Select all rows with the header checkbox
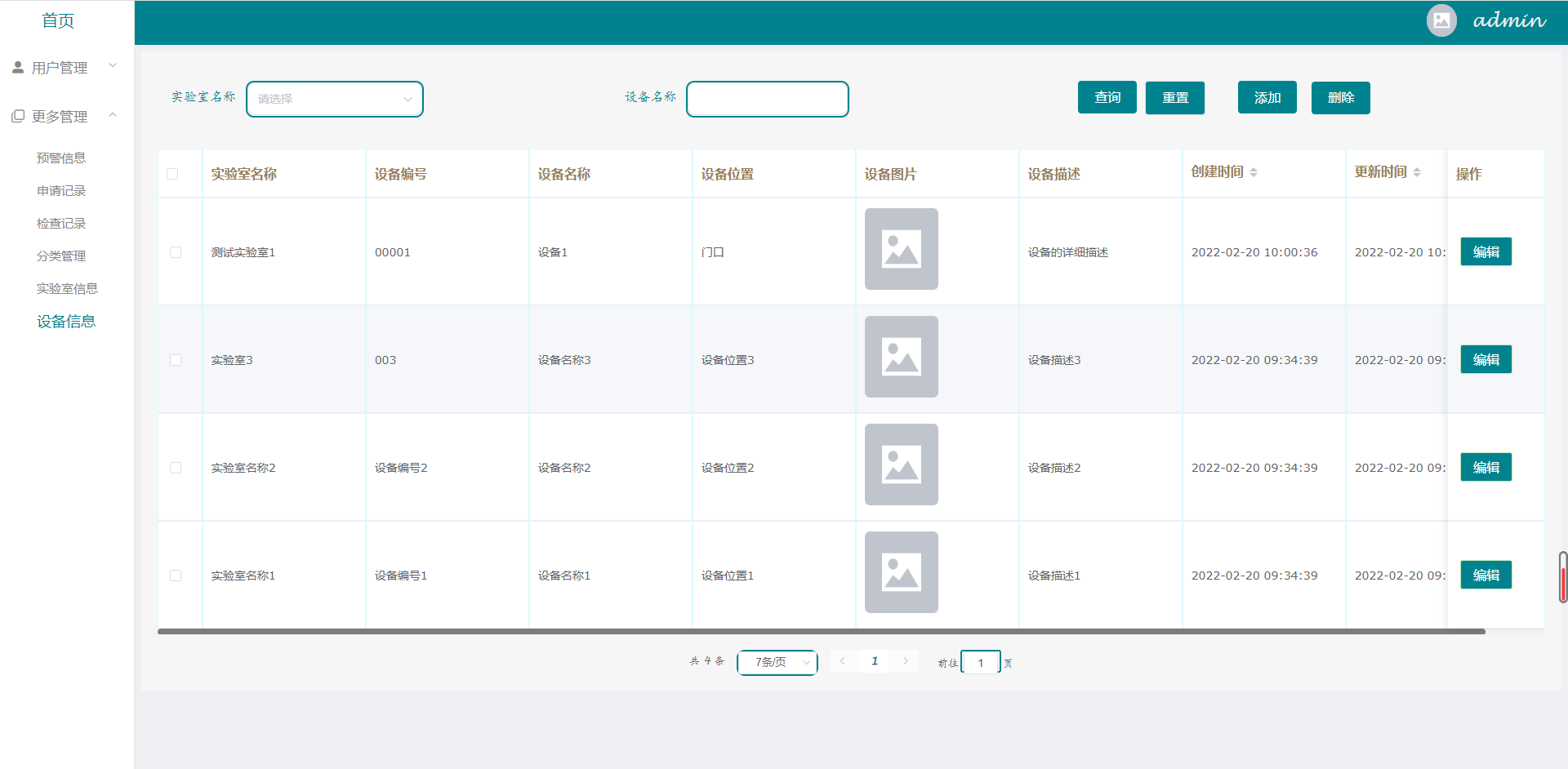This screenshot has height=769, width=1568. pos(172,174)
